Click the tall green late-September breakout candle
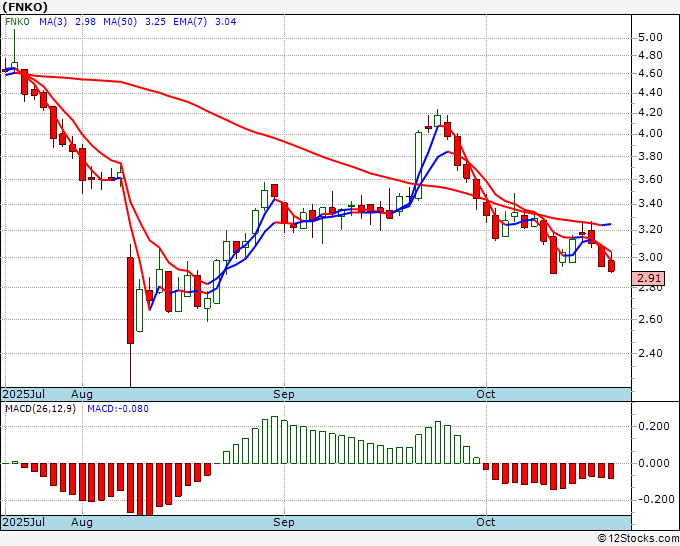Screen dimensions: 680x546 [x=418, y=166]
